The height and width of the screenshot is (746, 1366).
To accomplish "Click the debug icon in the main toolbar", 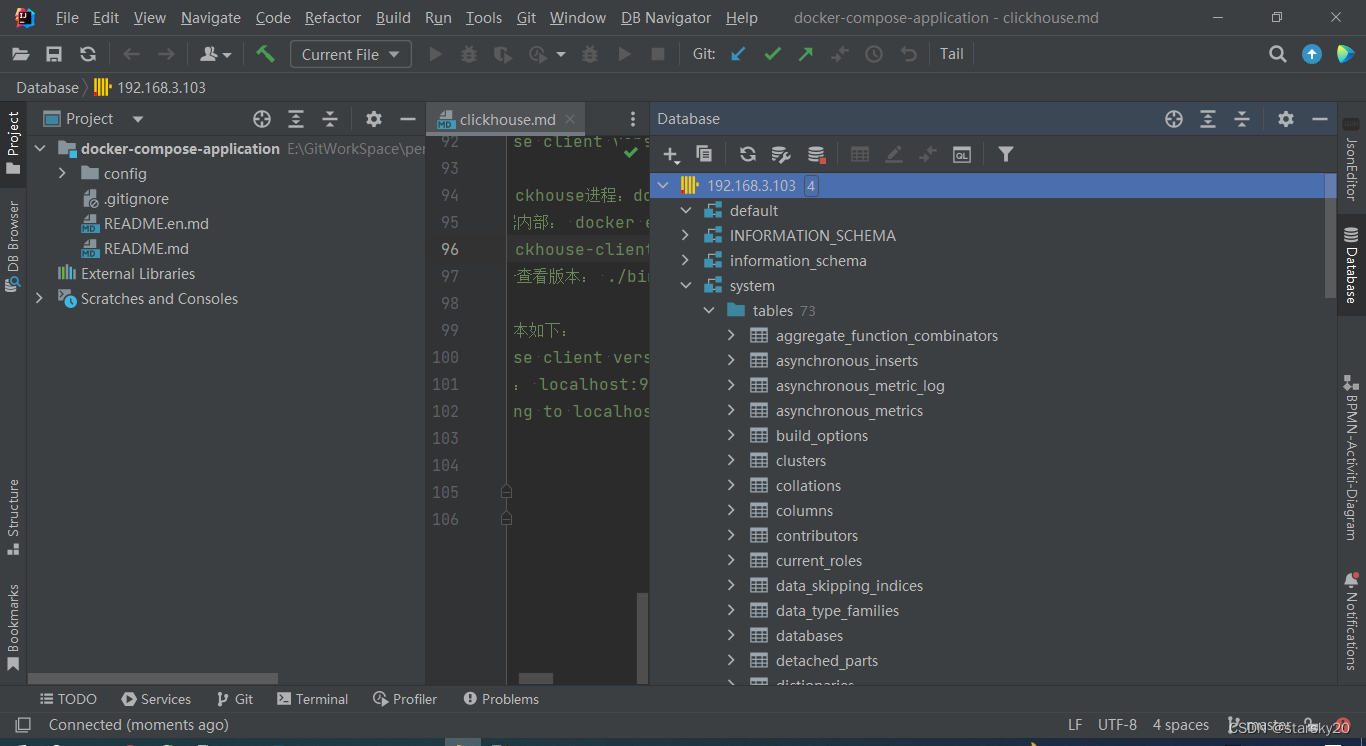I will coord(469,54).
